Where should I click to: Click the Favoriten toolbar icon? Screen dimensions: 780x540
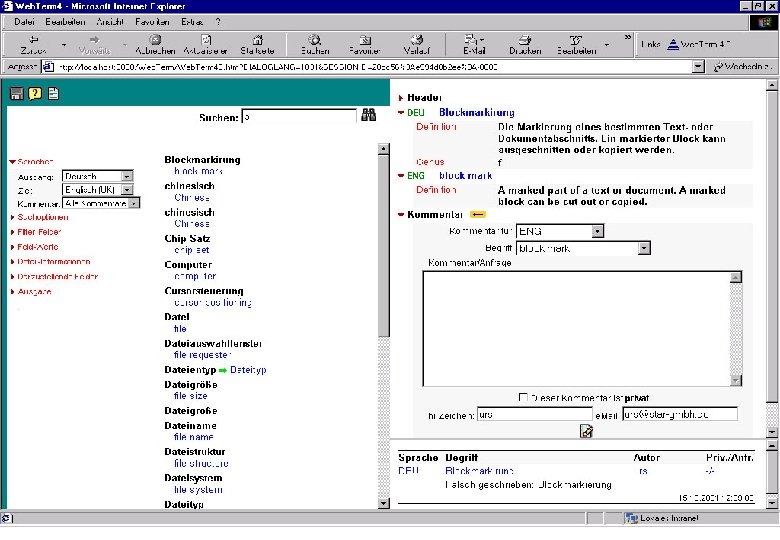(364, 44)
